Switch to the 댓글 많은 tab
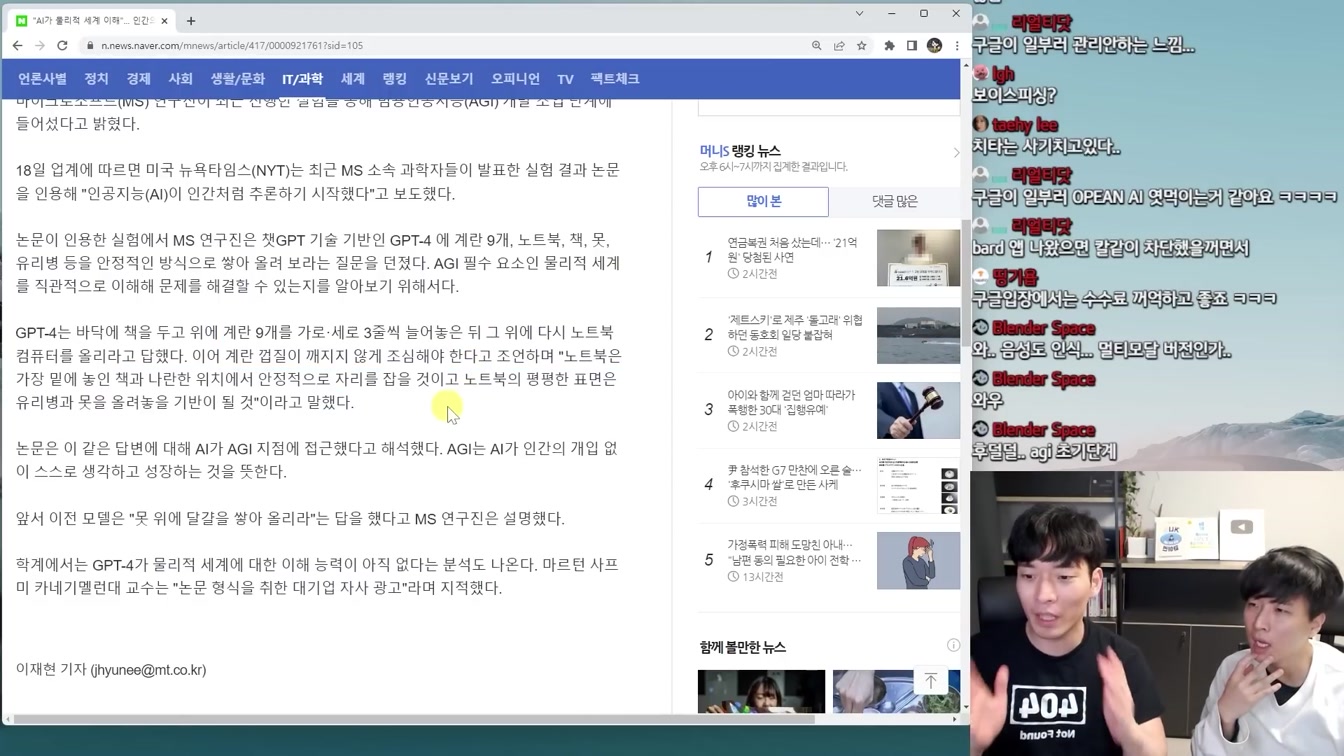This screenshot has height=756, width=1344. click(x=894, y=201)
